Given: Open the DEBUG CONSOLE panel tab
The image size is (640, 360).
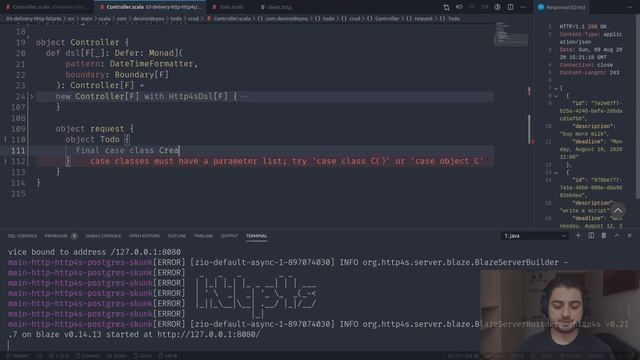Looking at the screenshot, I should 103,236.
